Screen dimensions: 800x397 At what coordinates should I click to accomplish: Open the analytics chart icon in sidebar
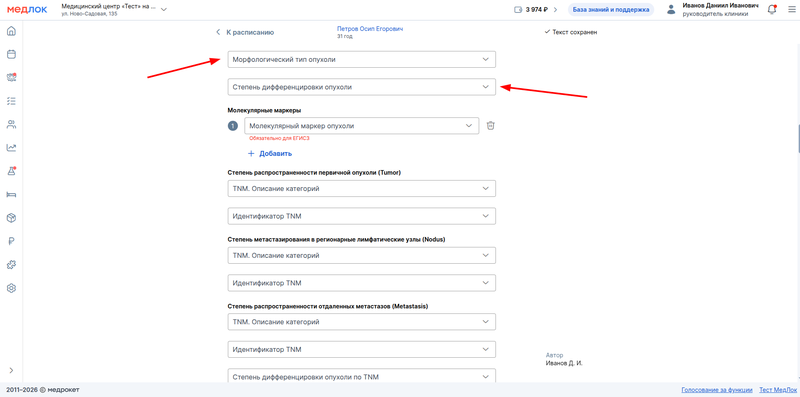11,148
